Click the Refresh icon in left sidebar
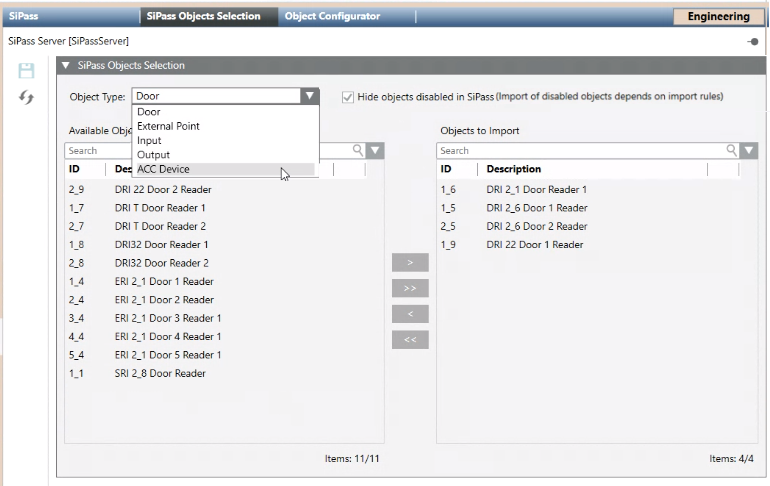This screenshot has width=770, height=486. 27,96
